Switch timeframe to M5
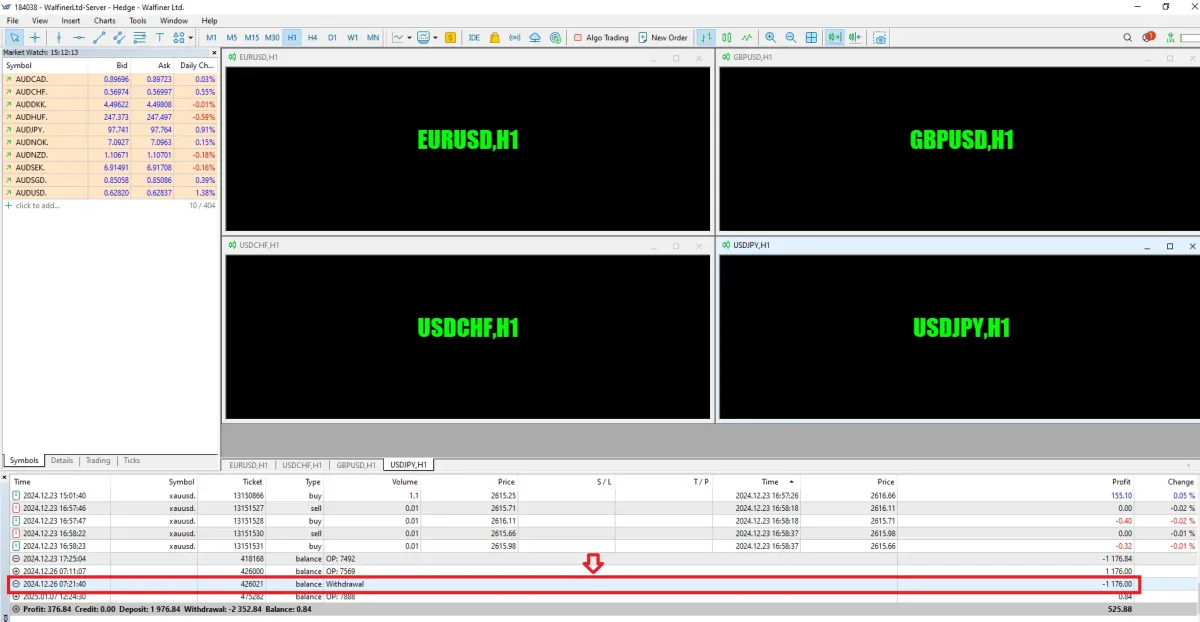The height and width of the screenshot is (622, 1200). click(x=231, y=37)
